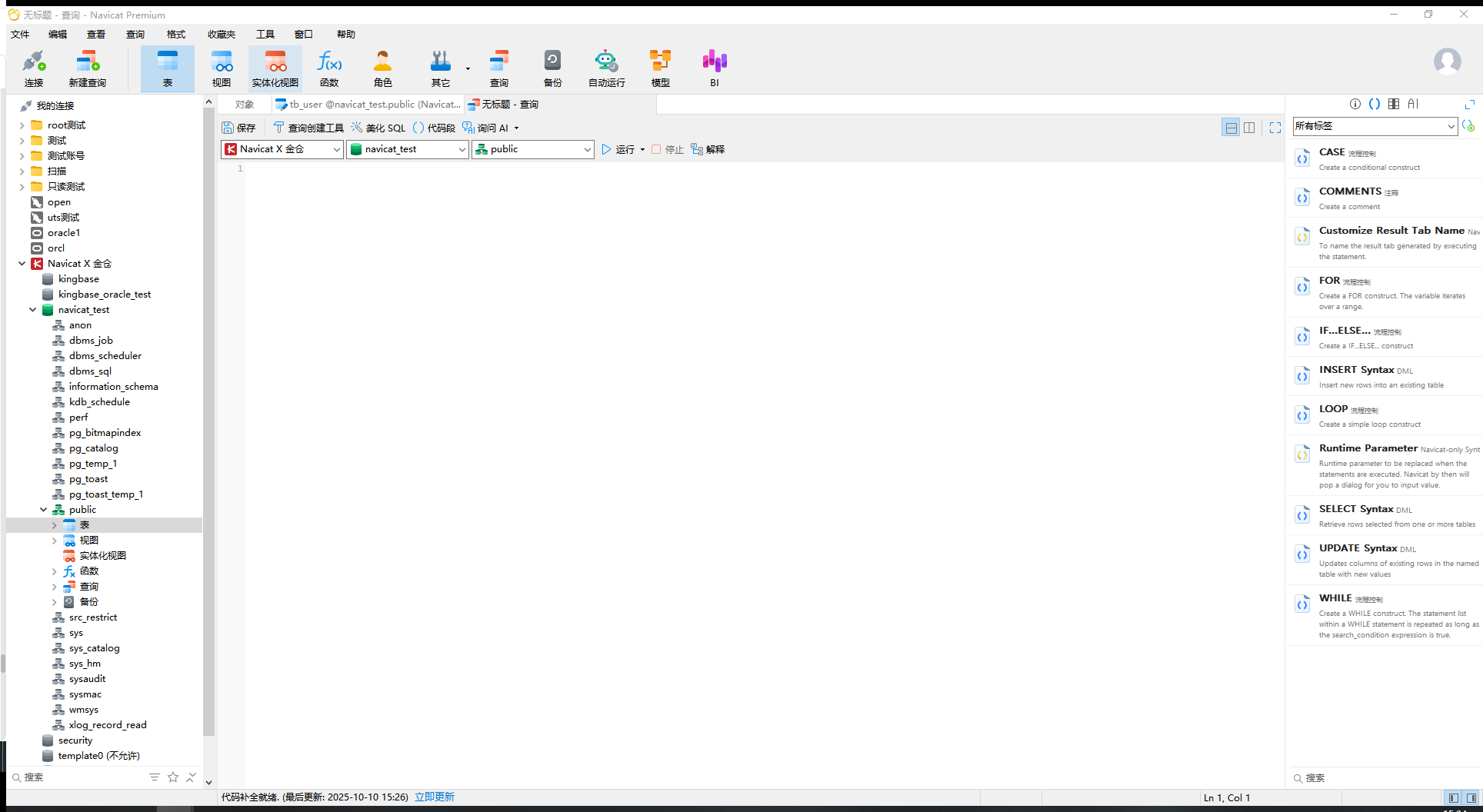Image resolution: width=1483 pixels, height=812 pixels.
Task: Open the 连接 connection tool
Action: click(x=34, y=68)
